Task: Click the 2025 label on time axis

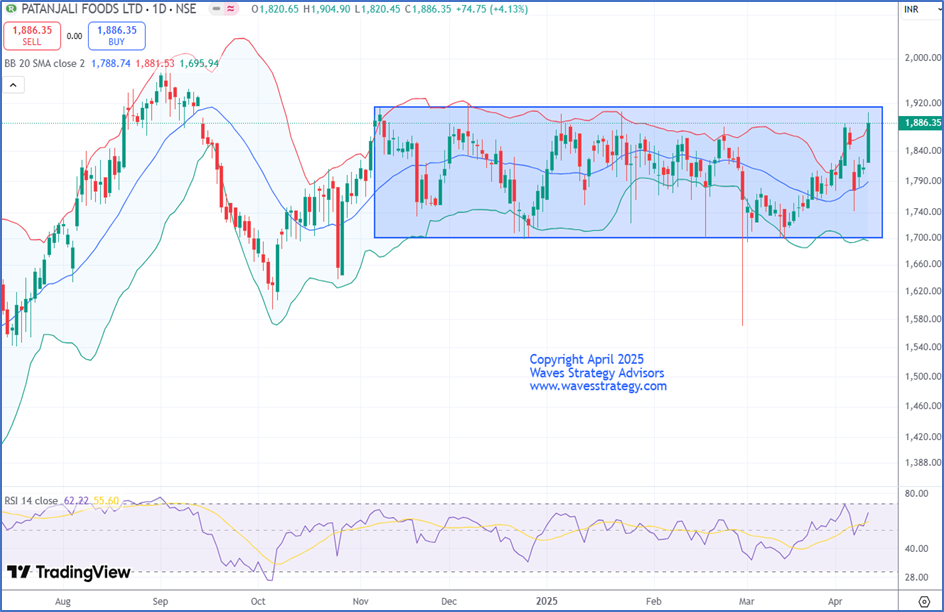Action: [547, 601]
